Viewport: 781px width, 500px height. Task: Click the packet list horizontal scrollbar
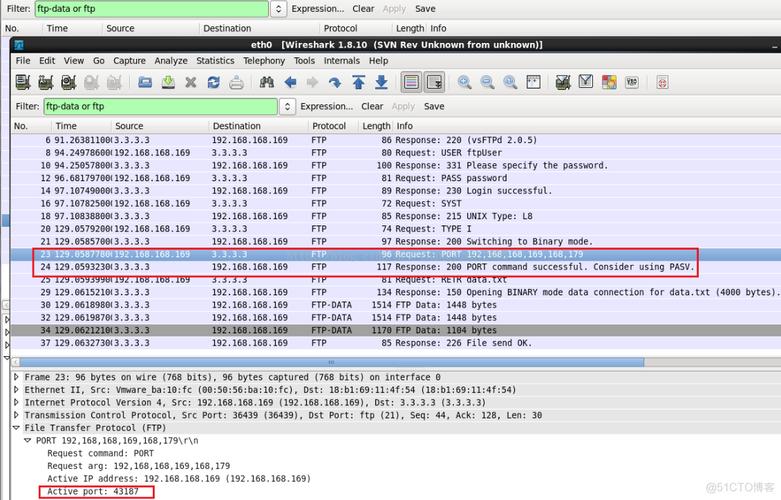click(x=331, y=362)
